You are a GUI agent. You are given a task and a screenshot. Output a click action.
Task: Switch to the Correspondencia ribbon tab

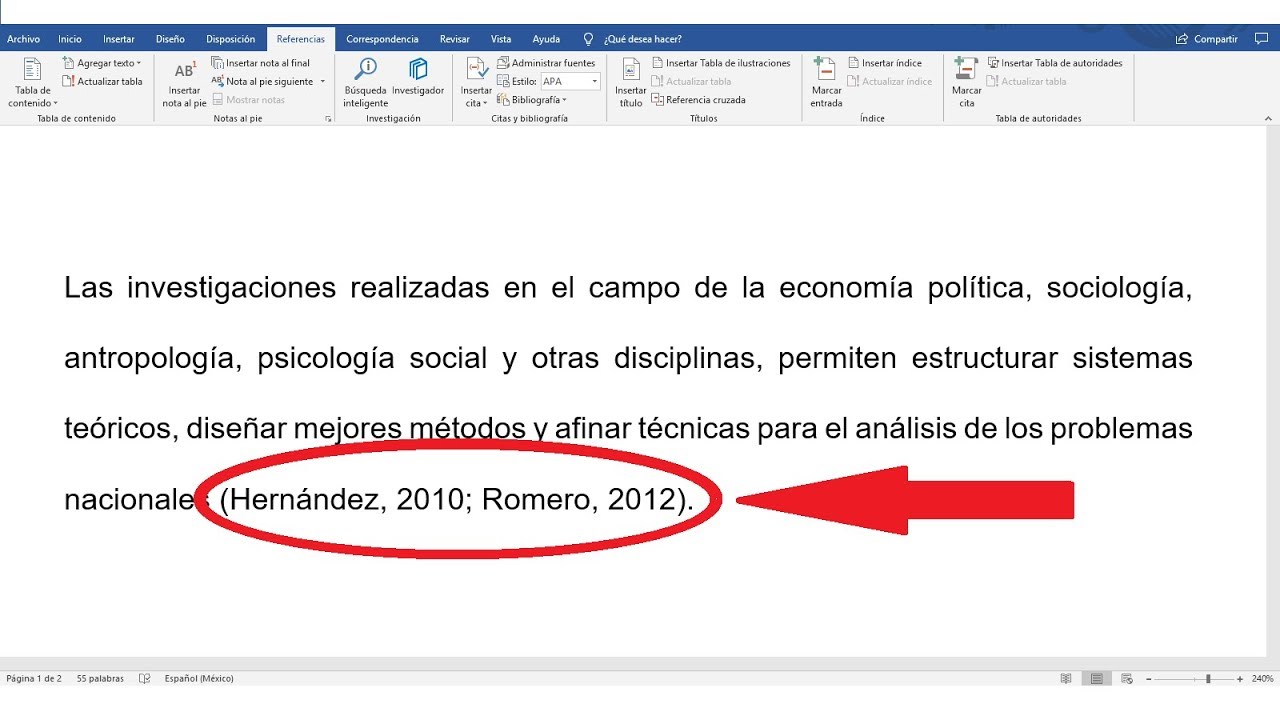[x=383, y=39]
